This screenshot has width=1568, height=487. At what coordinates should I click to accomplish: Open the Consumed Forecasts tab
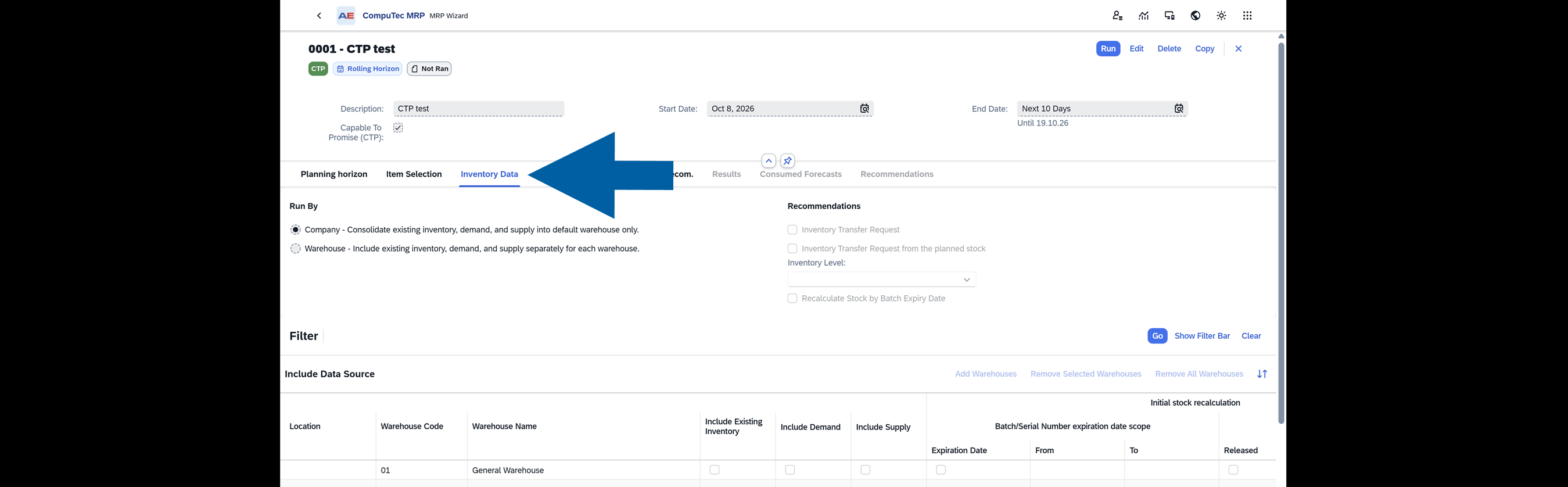[x=801, y=175]
